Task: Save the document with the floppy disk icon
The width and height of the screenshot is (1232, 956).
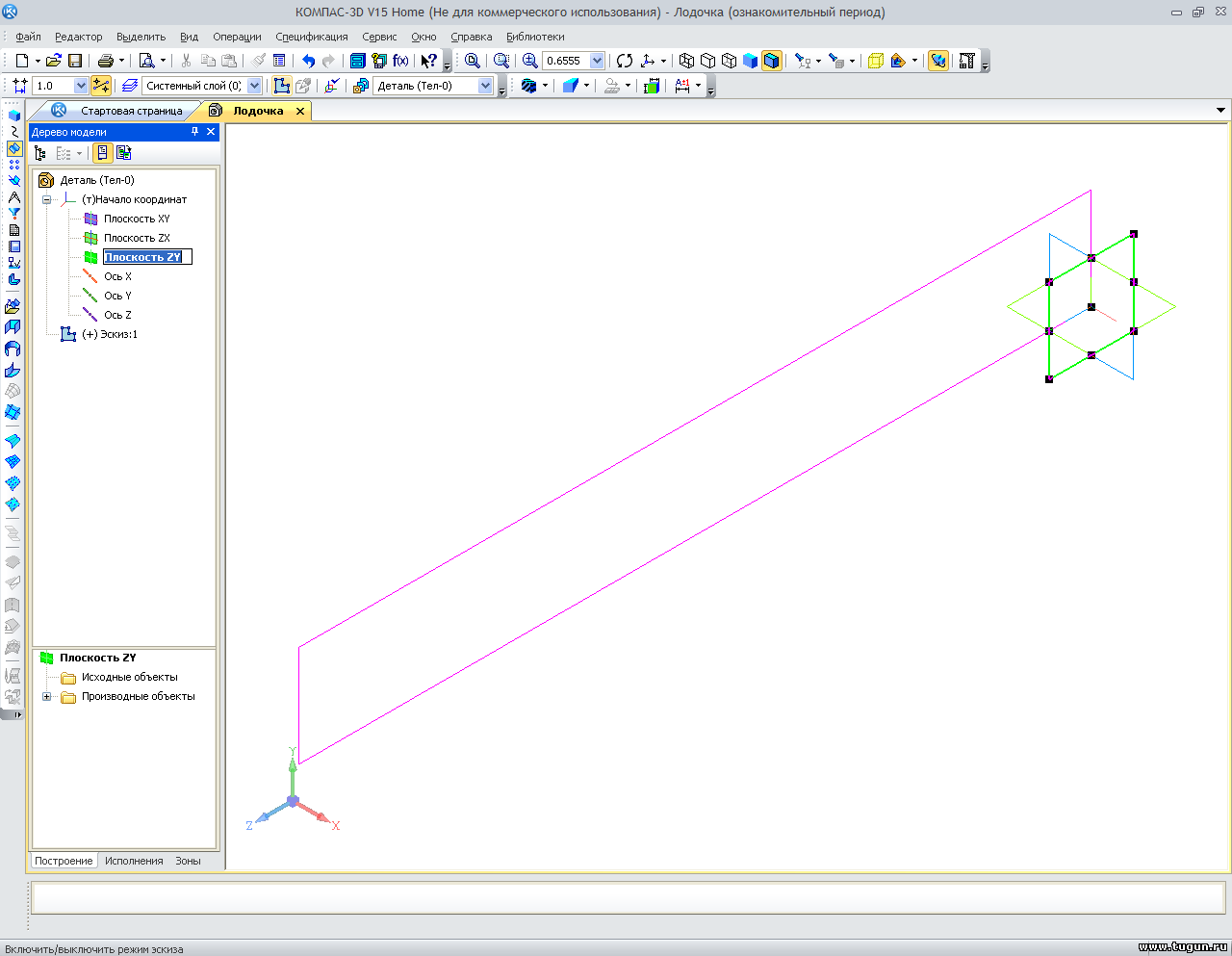Action: click(x=75, y=61)
